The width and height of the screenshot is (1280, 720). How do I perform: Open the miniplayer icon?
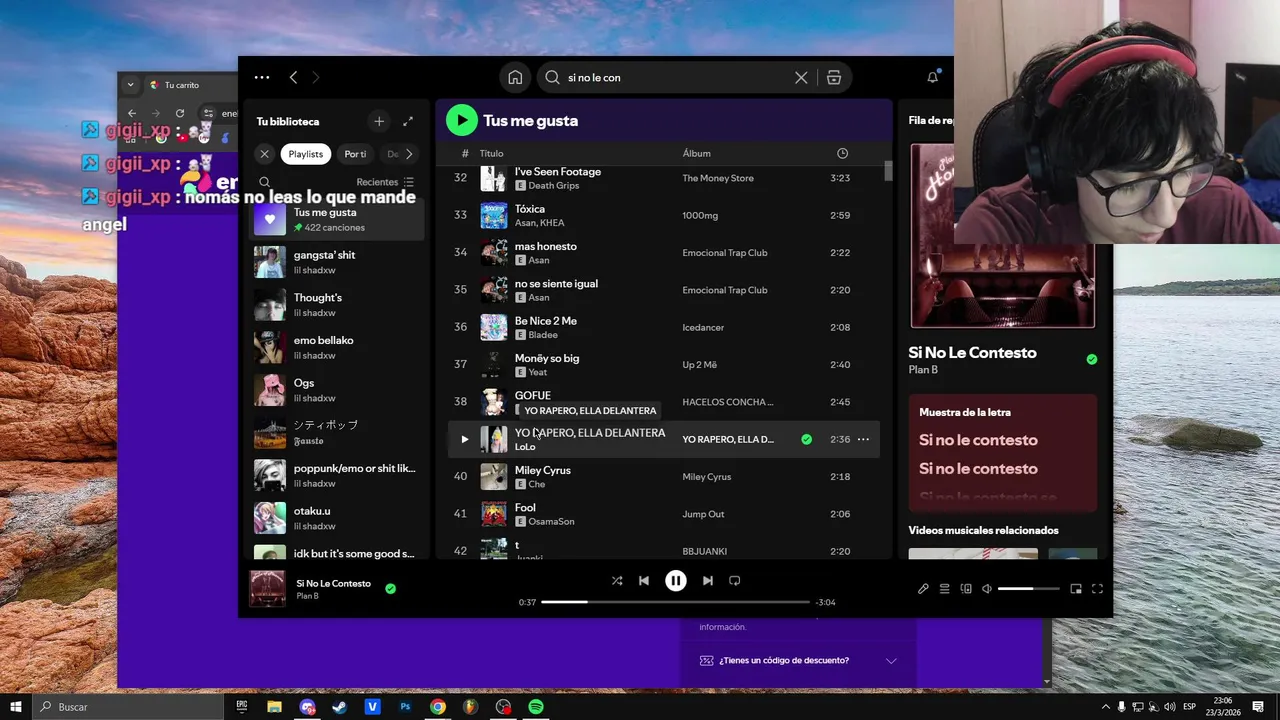(x=1076, y=589)
